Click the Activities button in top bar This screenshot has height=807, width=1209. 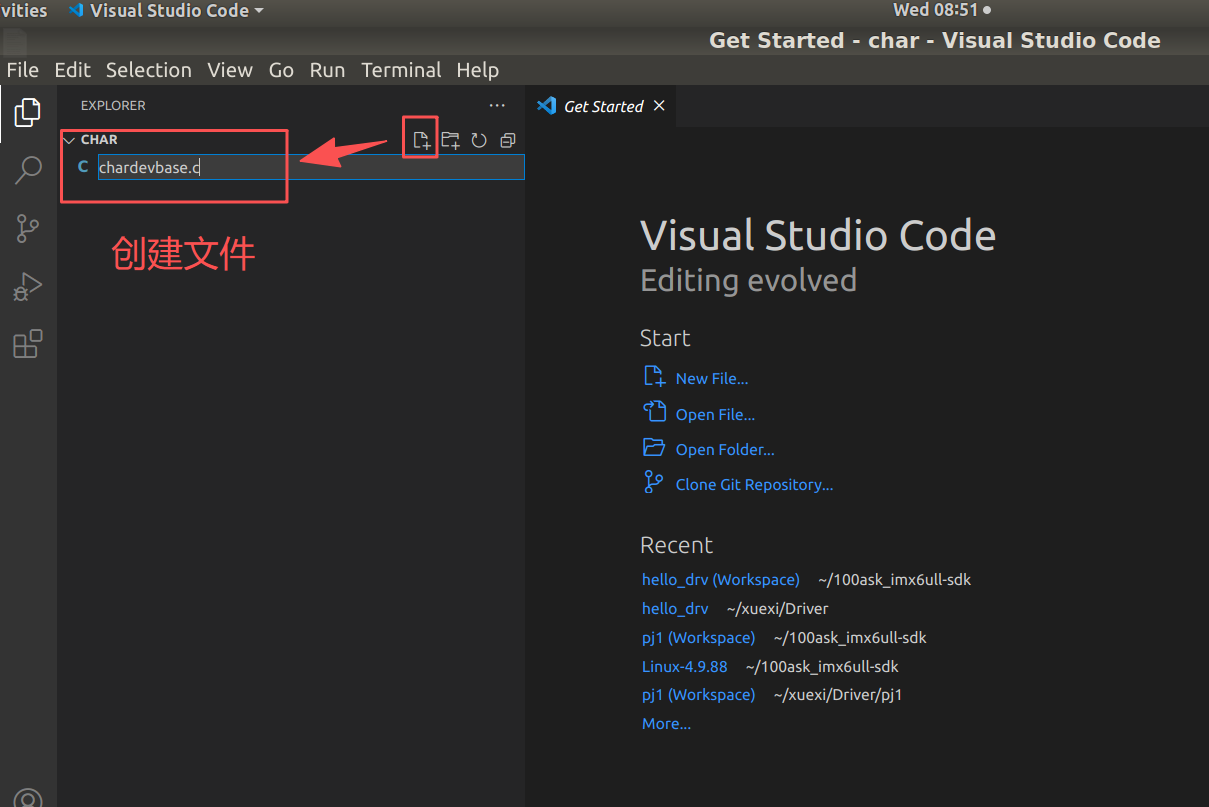tap(24, 10)
